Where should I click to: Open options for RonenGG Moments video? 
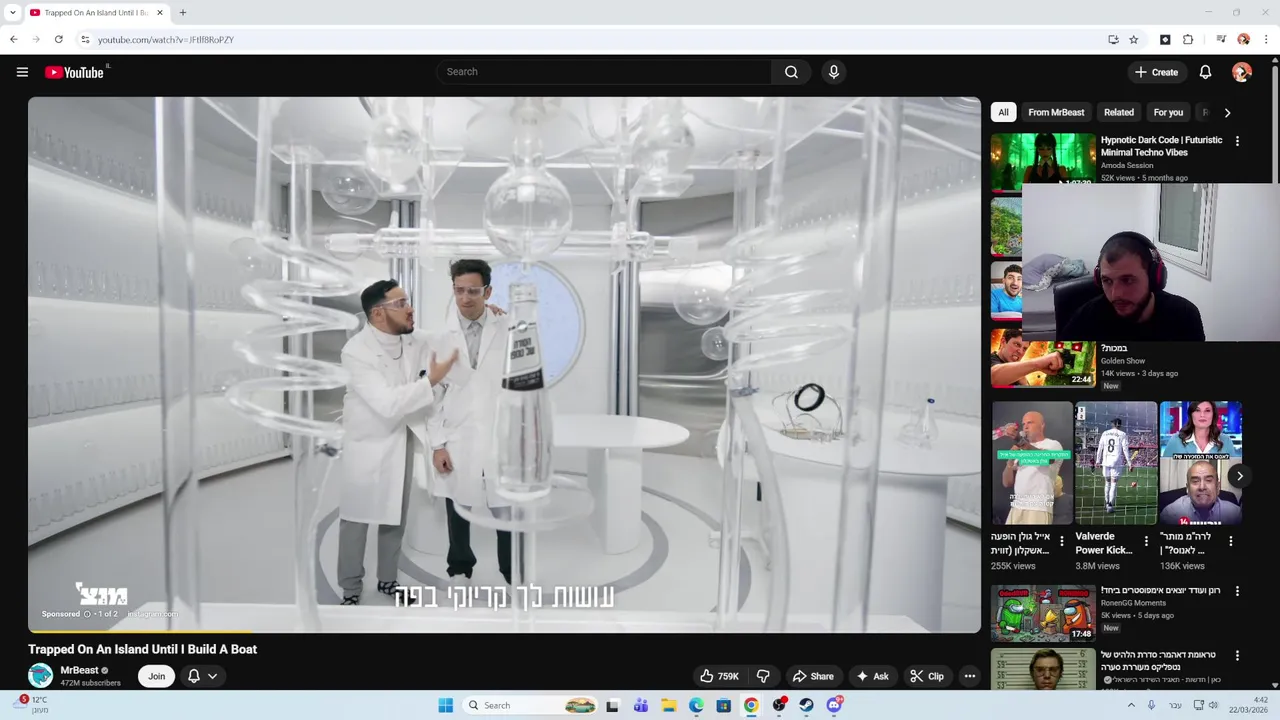click(1237, 591)
